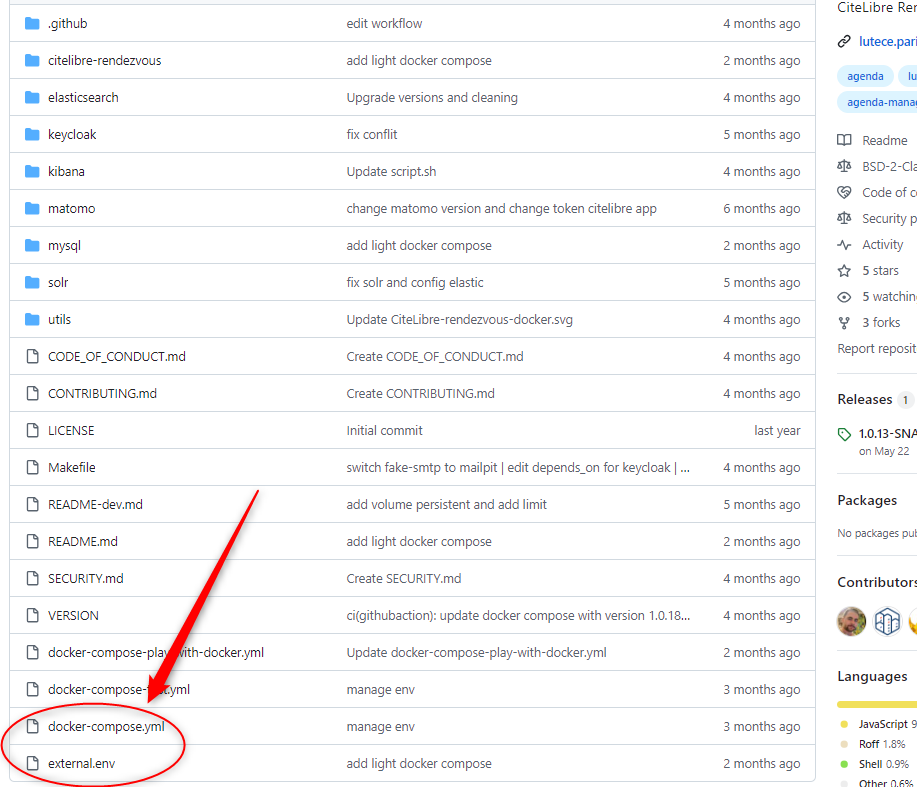Click the star icon next to 5 stars

845,271
